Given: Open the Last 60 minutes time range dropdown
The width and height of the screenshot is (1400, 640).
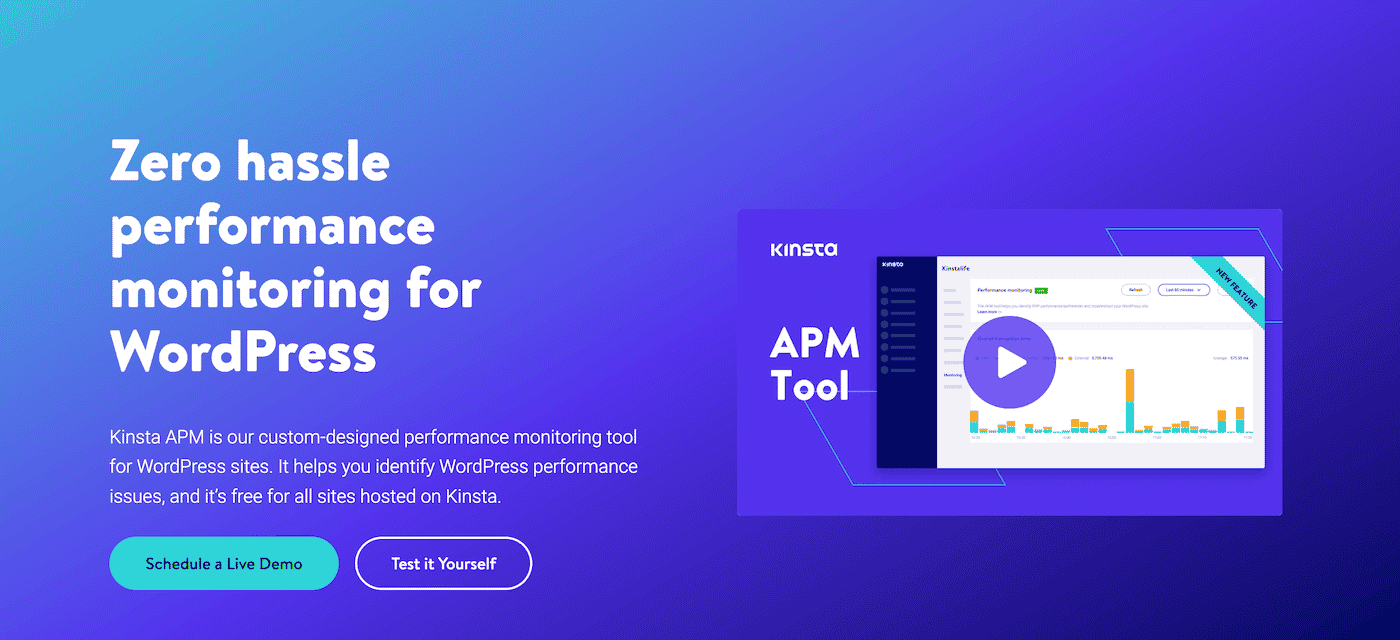Looking at the screenshot, I should tap(1182, 290).
